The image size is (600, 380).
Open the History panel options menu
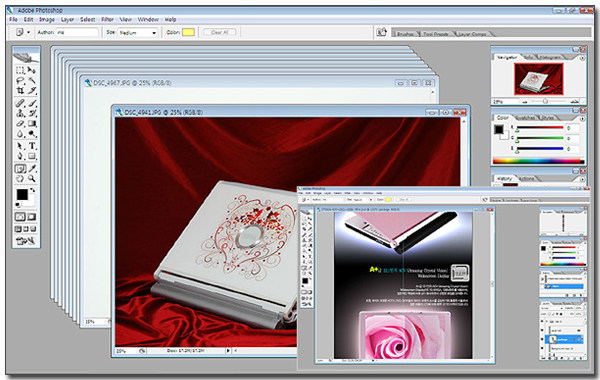582,179
